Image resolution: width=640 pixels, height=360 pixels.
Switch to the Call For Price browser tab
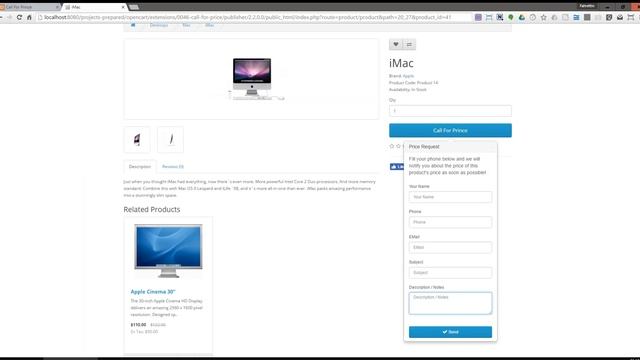(x=29, y=7)
